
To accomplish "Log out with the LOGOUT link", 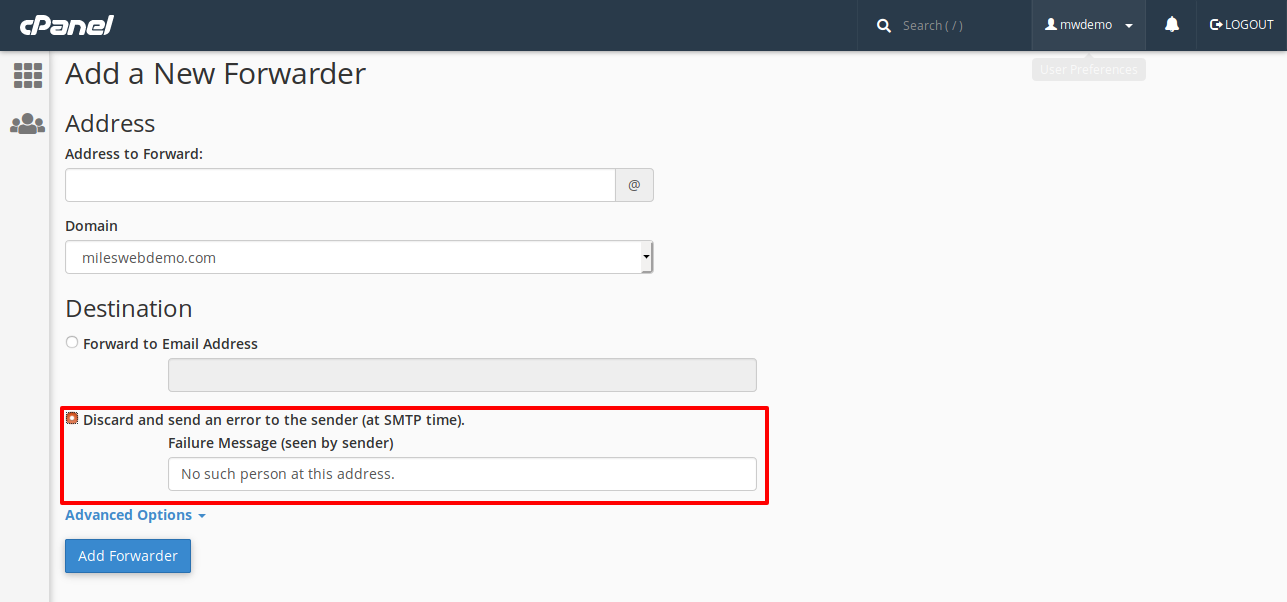I will (1242, 25).
